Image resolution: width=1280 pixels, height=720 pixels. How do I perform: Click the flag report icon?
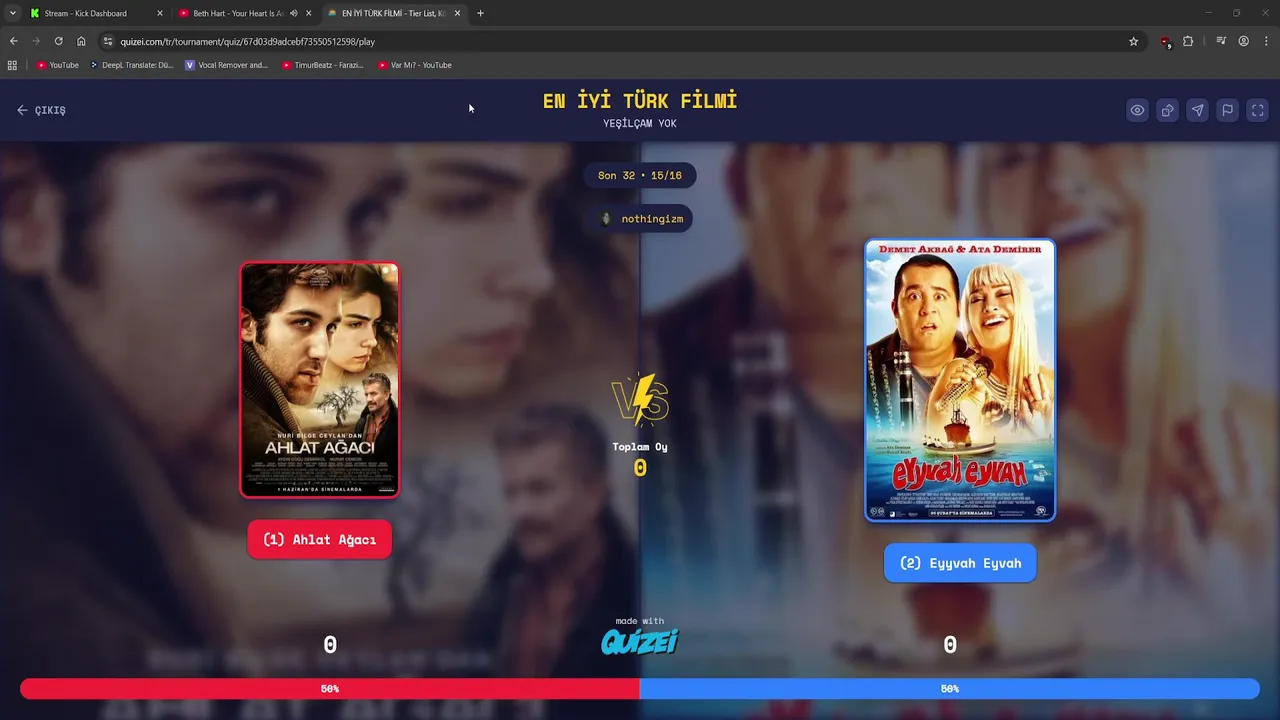click(1227, 110)
